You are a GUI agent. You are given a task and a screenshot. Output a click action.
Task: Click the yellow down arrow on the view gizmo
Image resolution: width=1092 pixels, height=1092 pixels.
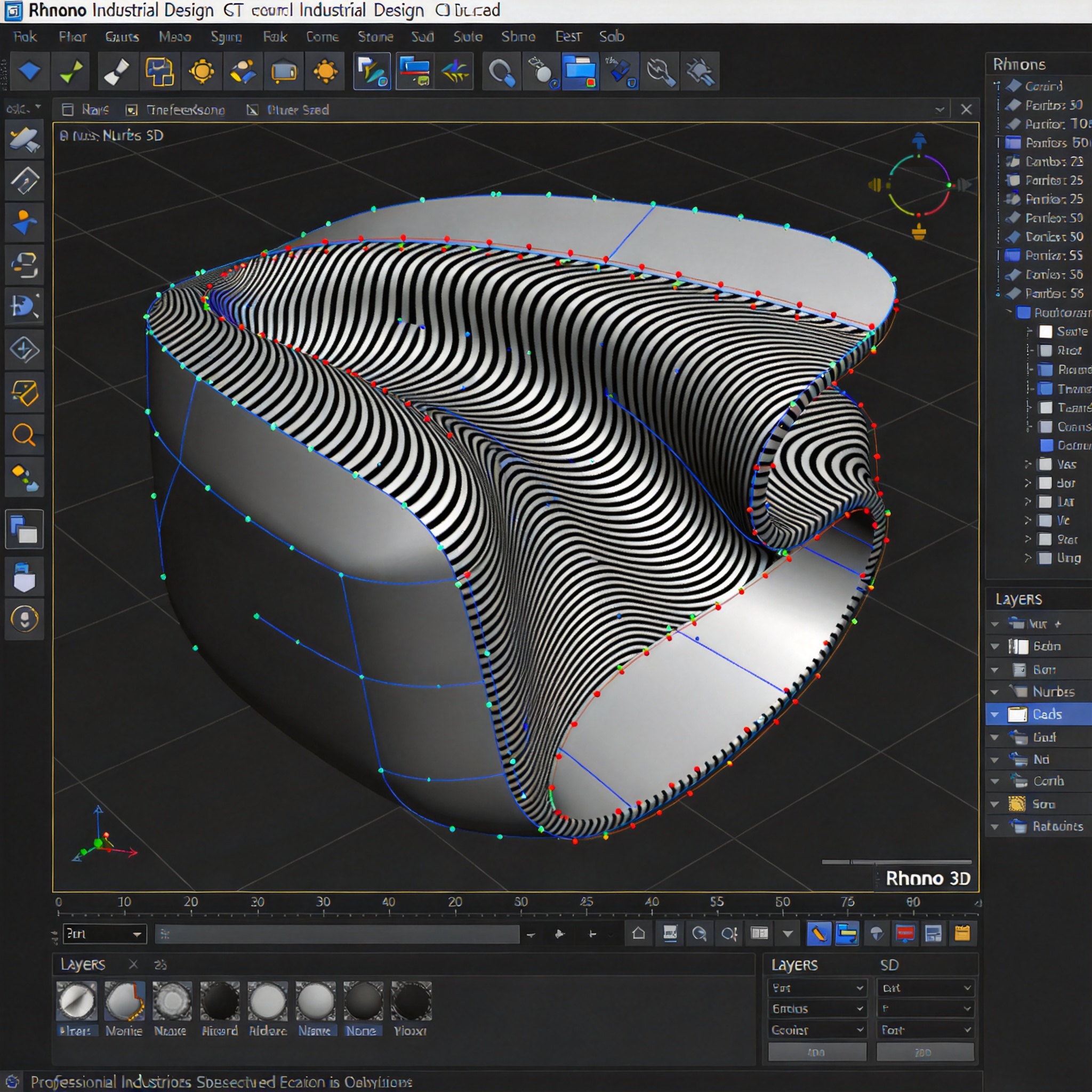point(919,231)
